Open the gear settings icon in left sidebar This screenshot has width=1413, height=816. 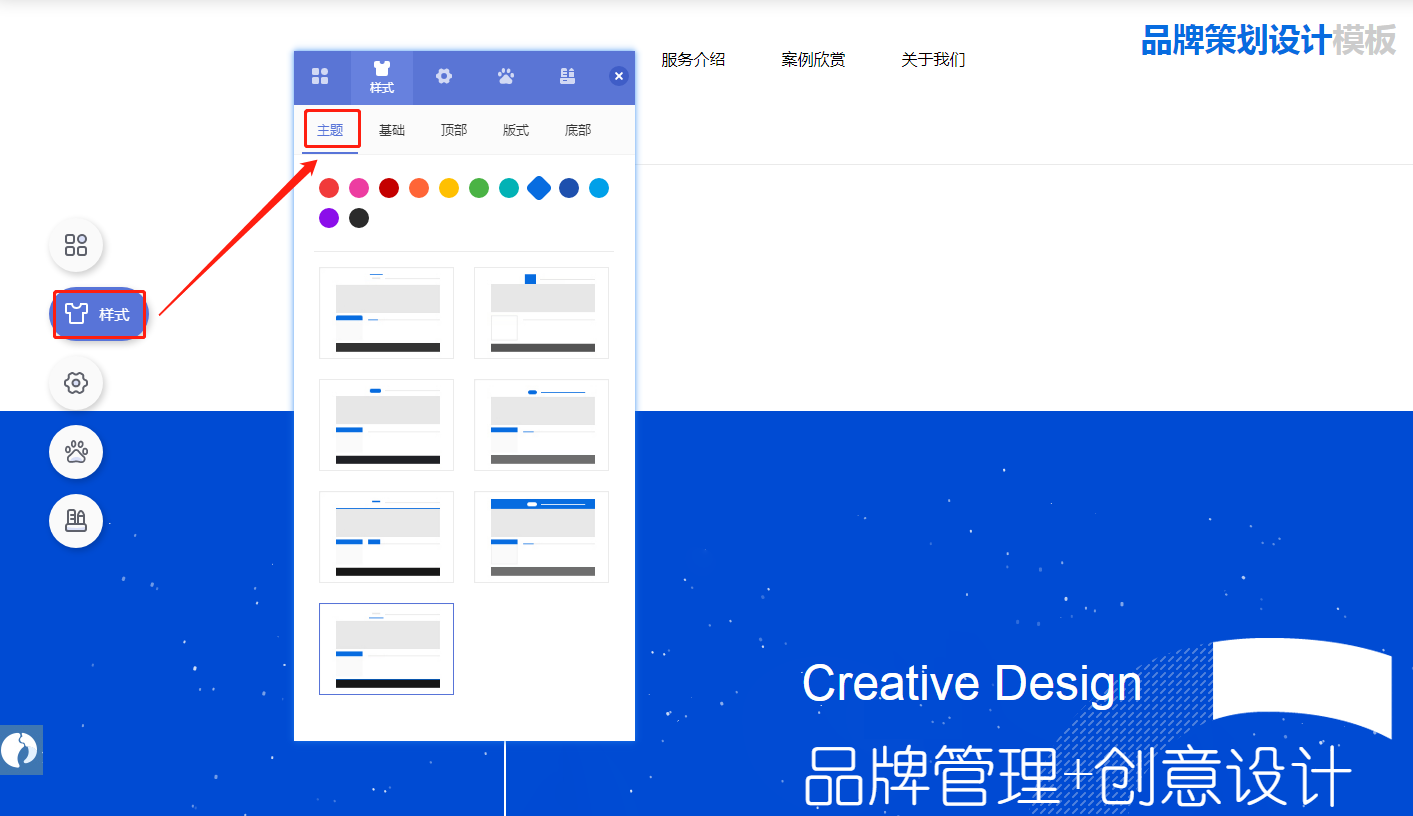point(76,383)
